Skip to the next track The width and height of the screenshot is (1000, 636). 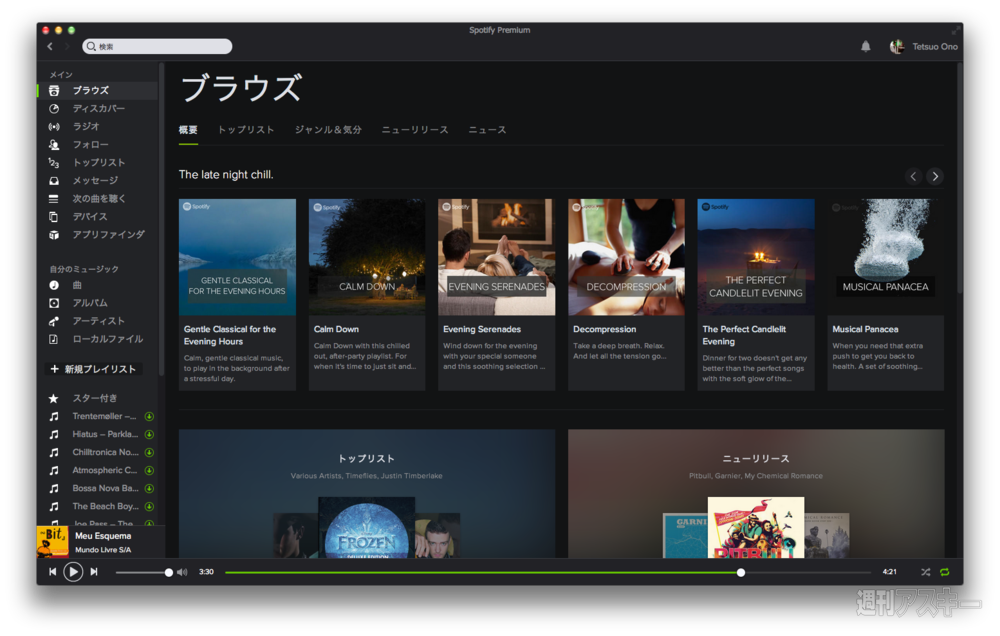(94, 572)
